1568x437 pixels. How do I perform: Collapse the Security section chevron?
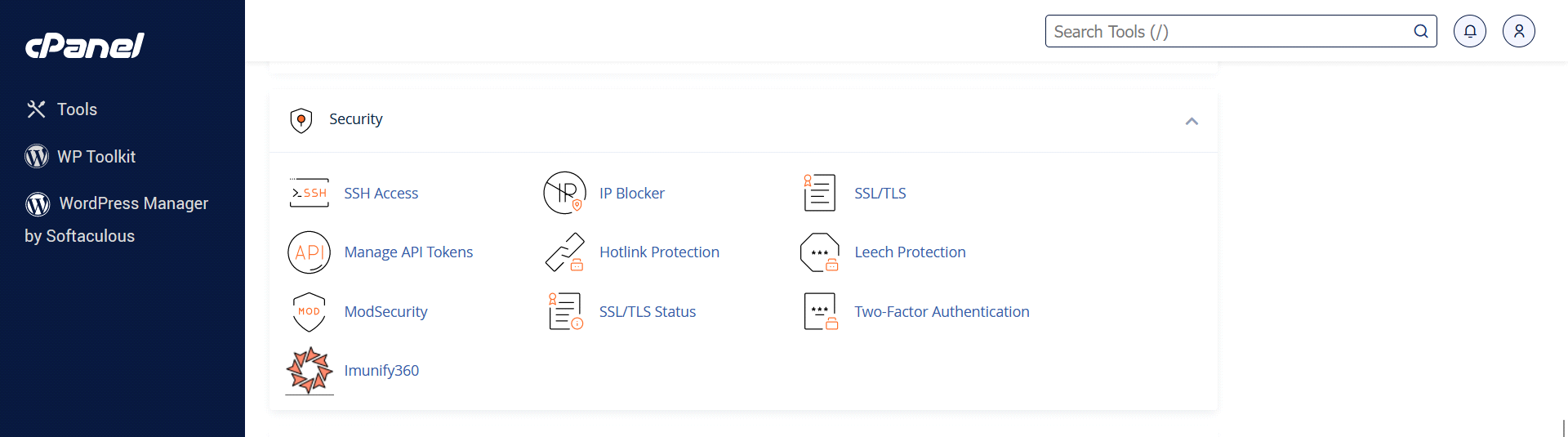pyautogui.click(x=1192, y=121)
